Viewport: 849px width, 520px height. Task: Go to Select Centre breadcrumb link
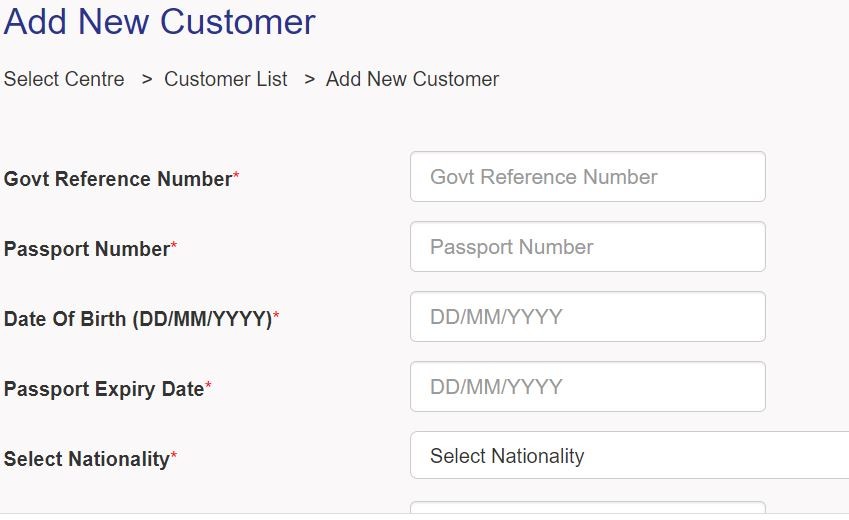coord(64,79)
